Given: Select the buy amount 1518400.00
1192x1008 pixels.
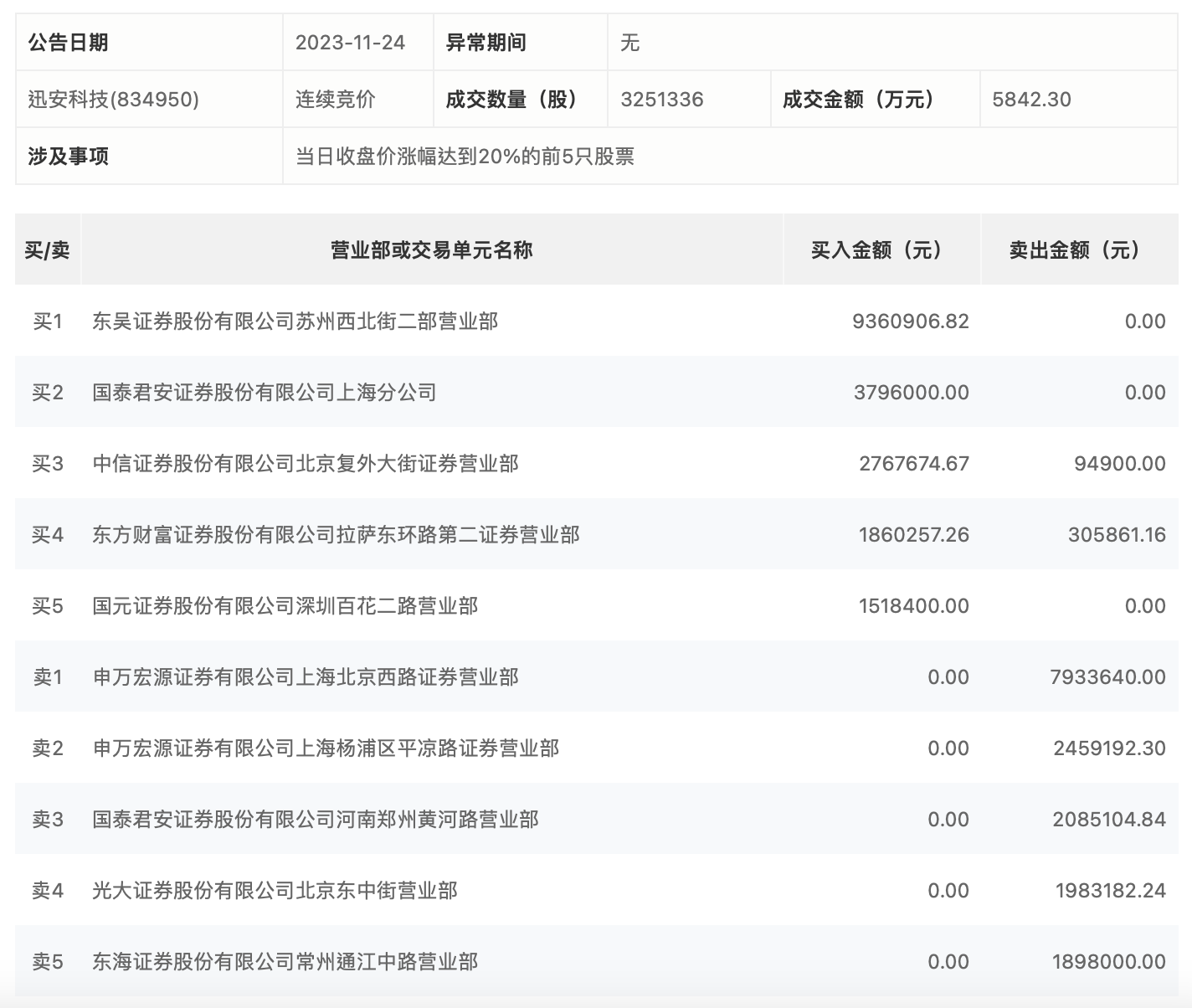Looking at the screenshot, I should pos(914,605).
